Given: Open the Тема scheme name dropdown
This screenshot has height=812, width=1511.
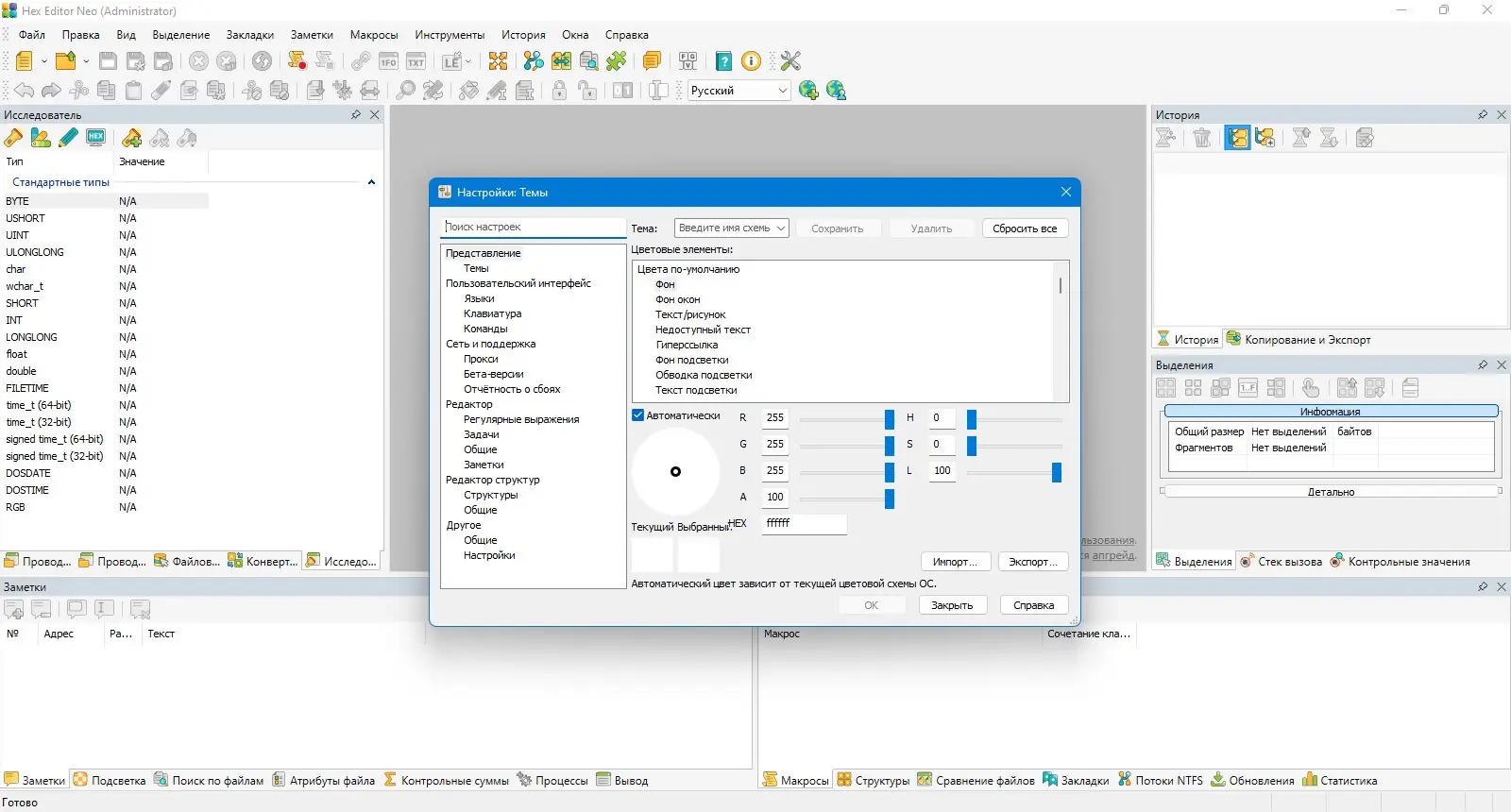Looking at the screenshot, I should coord(732,228).
